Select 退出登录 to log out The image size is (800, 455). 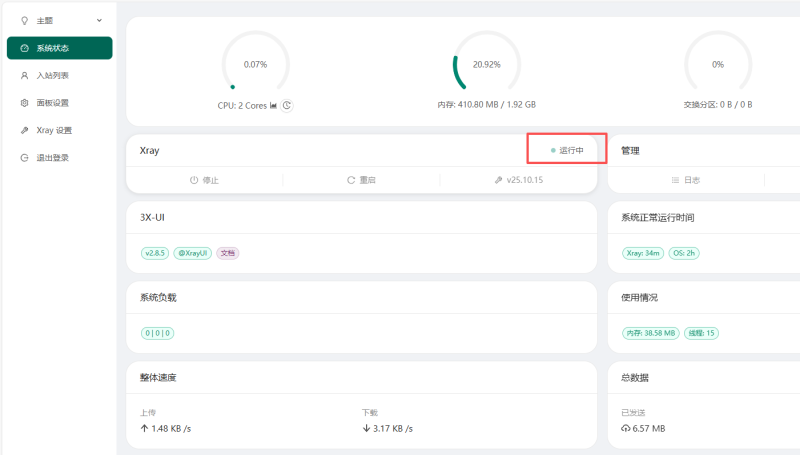(60, 158)
